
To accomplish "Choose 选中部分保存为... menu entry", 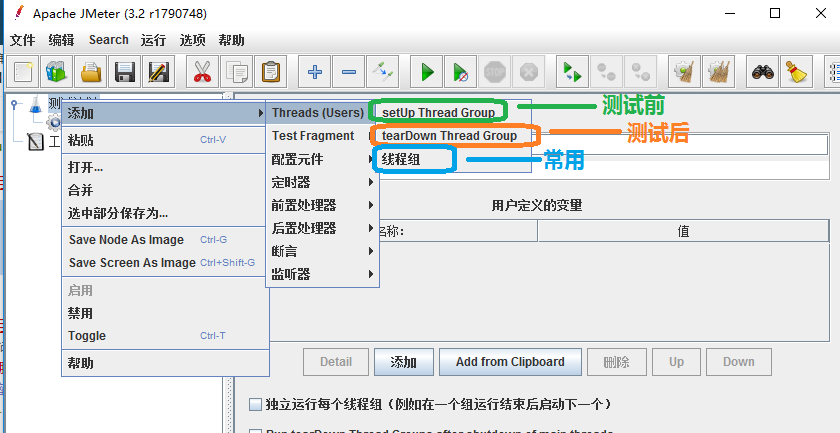I will coord(165,213).
